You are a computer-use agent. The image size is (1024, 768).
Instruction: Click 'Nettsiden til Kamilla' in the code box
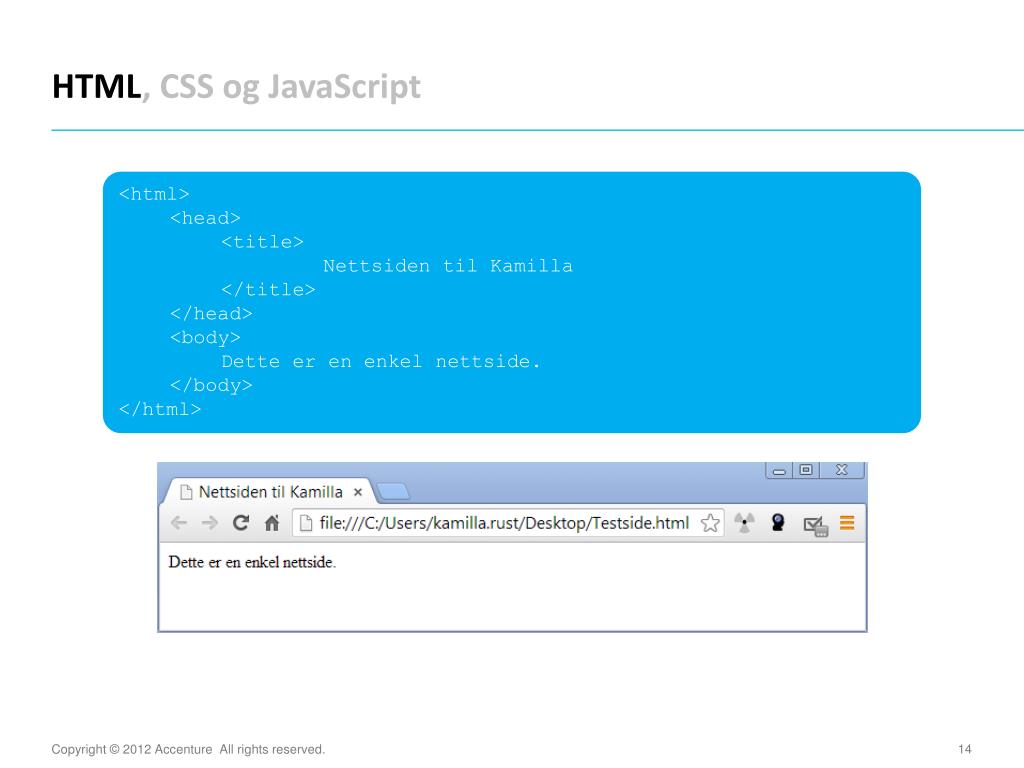pos(448,266)
